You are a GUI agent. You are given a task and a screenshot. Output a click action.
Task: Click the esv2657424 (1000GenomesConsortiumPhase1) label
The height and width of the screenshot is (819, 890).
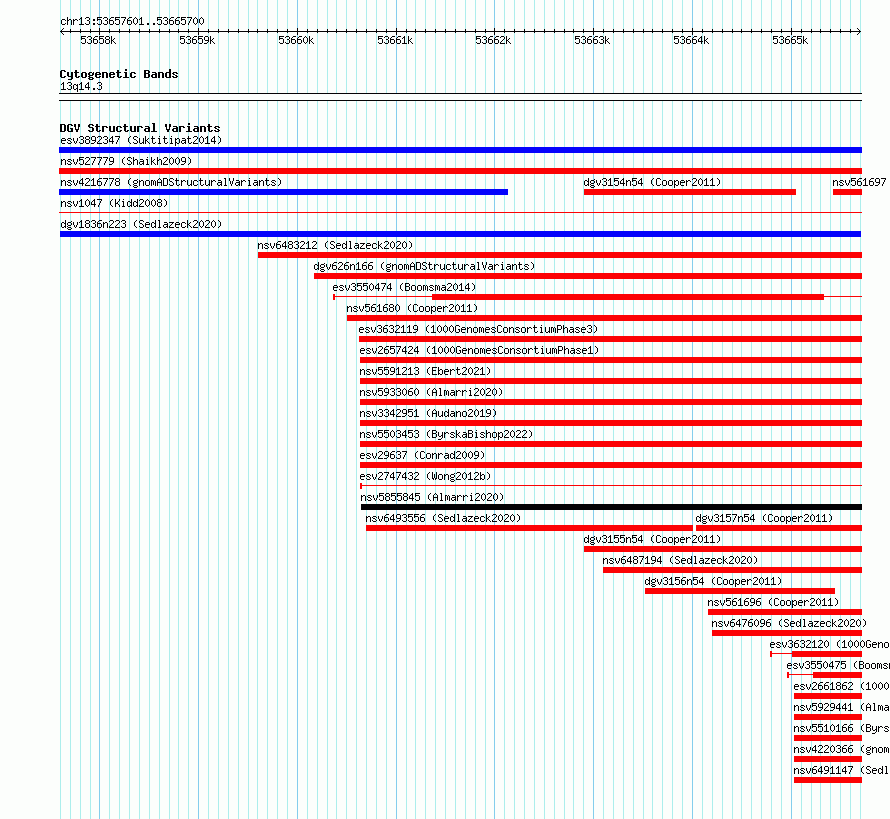(479, 350)
